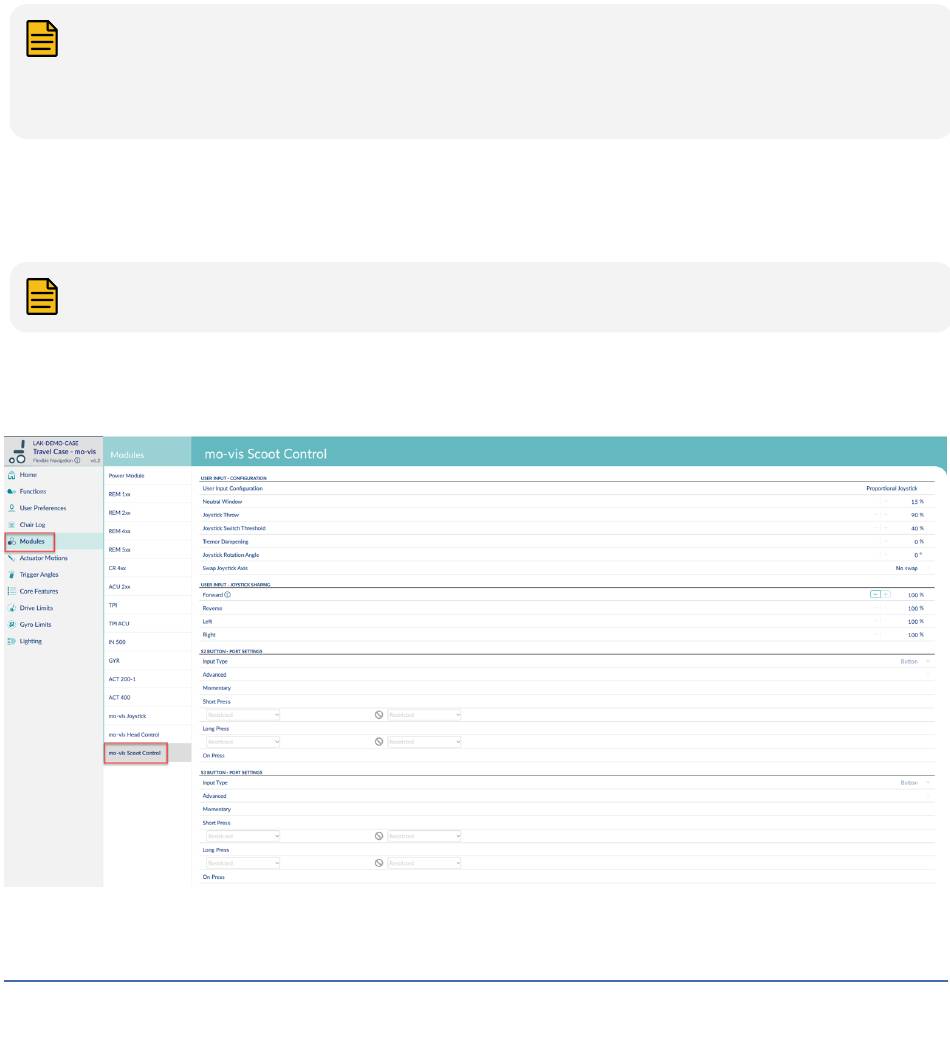Click the Neutral Window value 15 %
The image size is (950, 1045).
(917, 502)
